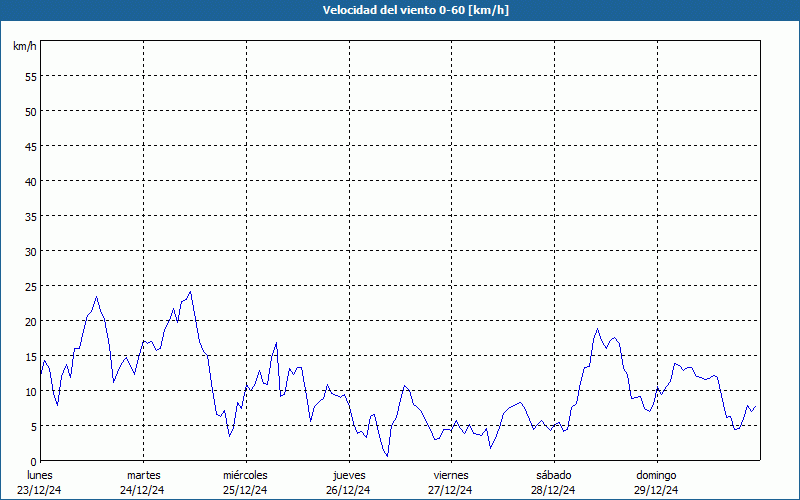Image resolution: width=800 pixels, height=500 pixels.
Task: Click the 'km/h' axis unit label
Action: click(x=25, y=46)
